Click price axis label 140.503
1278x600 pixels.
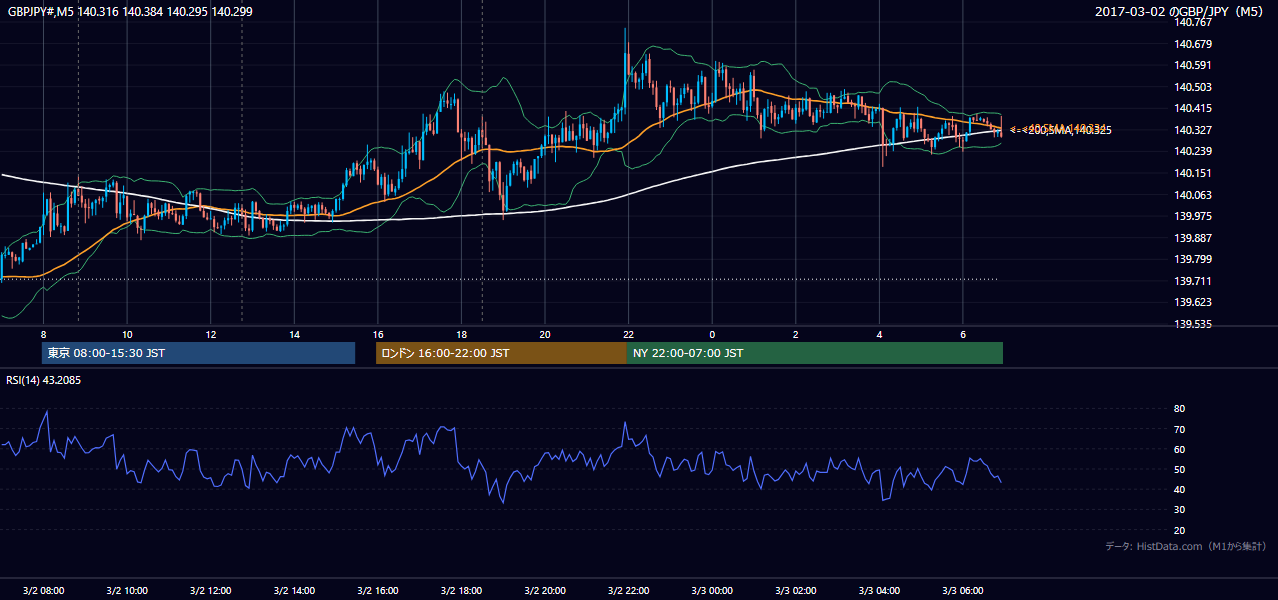click(1194, 87)
